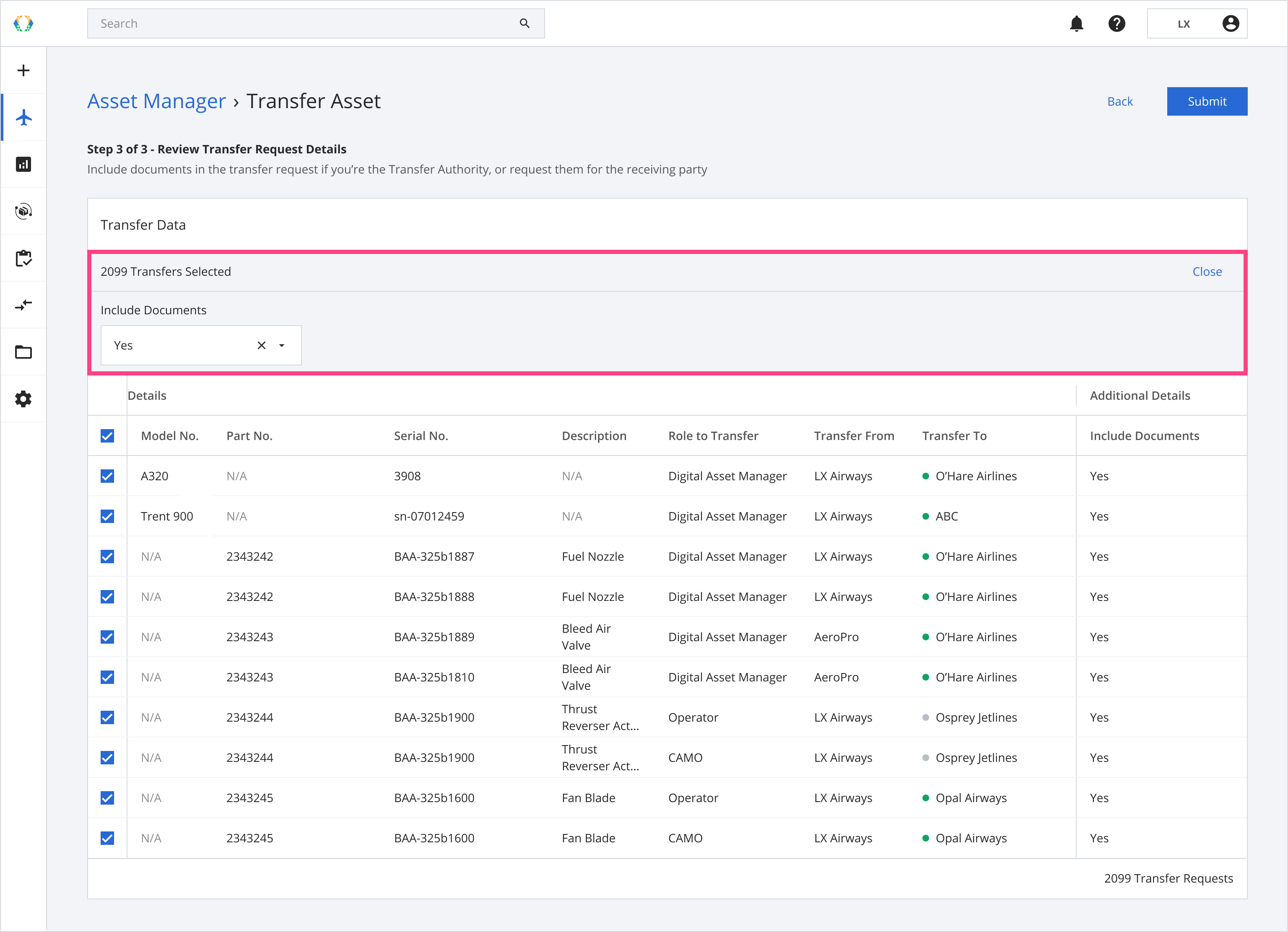Screen dimensions: 1288x932
Task: Open the help question mark icon
Action: (1117, 23)
